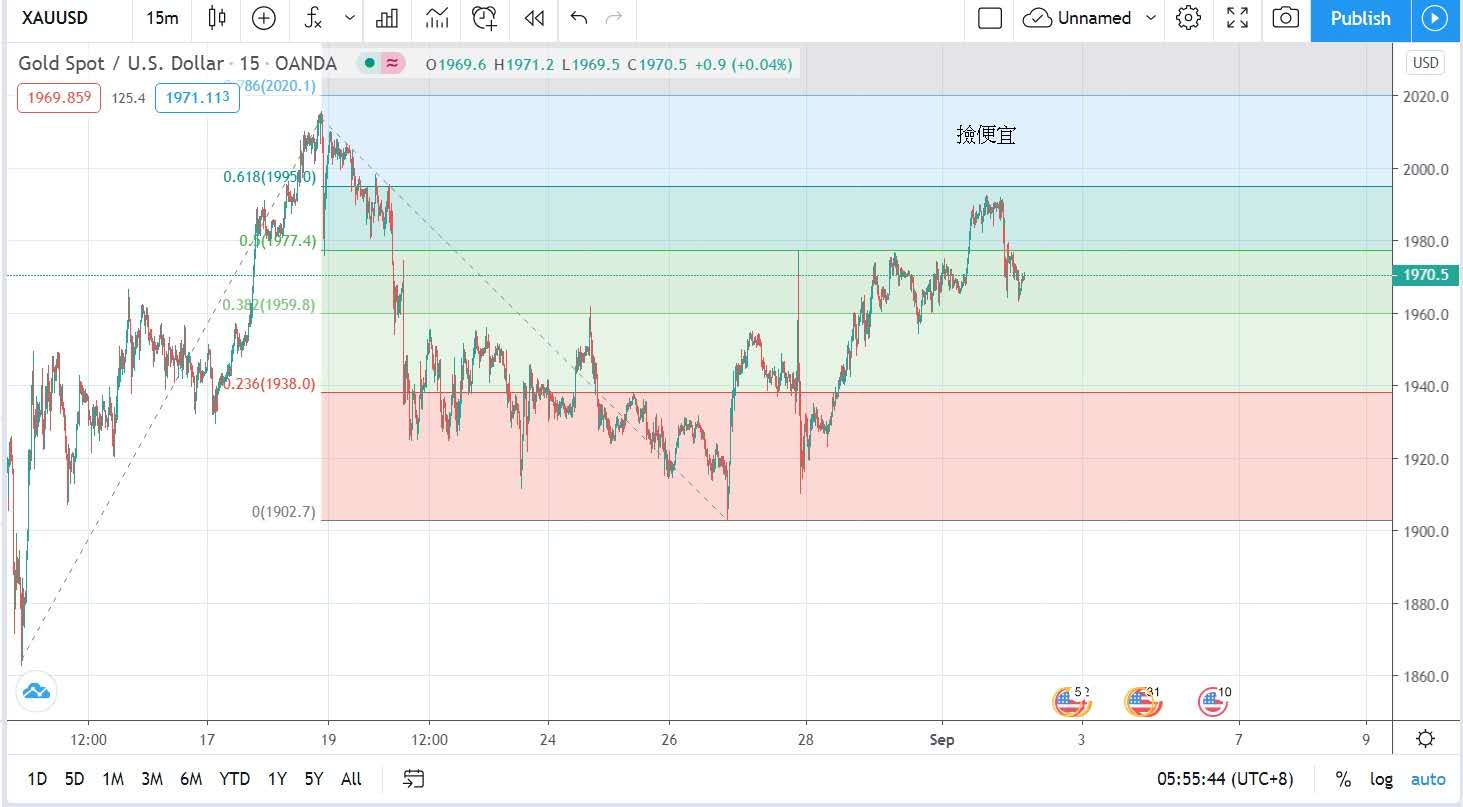Click the XAUUSD symbol search field
Image resolution: width=1463 pixels, height=807 pixels.
click(58, 18)
